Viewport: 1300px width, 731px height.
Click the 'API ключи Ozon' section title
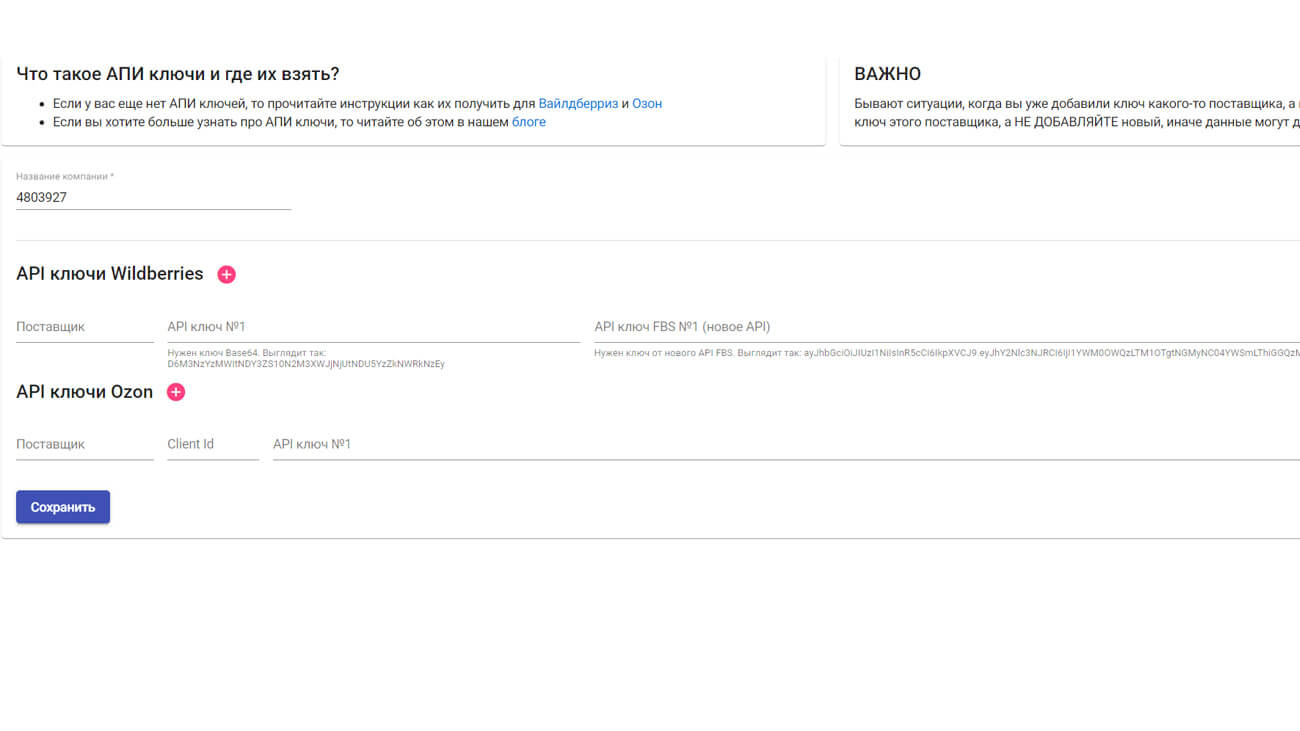85,392
